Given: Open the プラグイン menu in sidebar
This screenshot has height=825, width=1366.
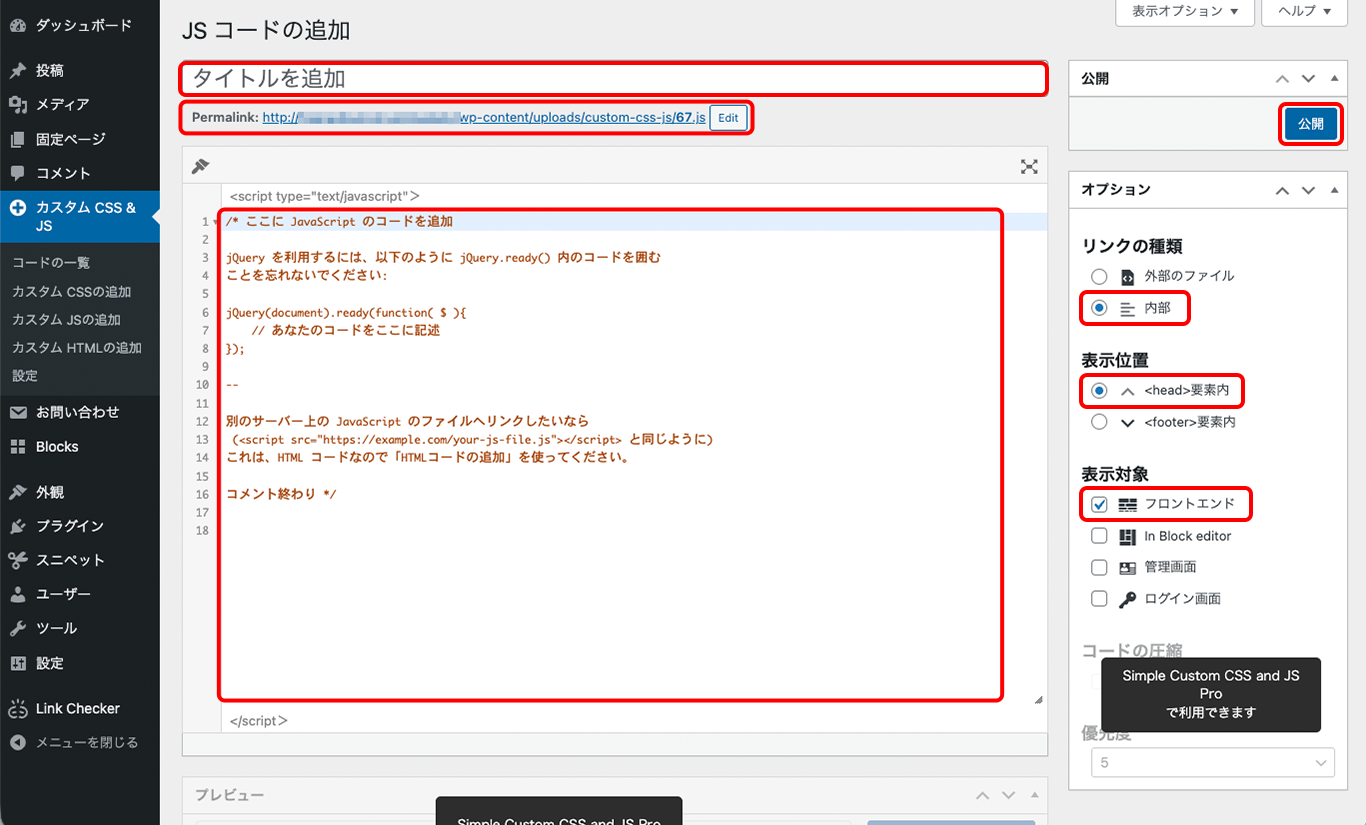Looking at the screenshot, I should pos(69,526).
